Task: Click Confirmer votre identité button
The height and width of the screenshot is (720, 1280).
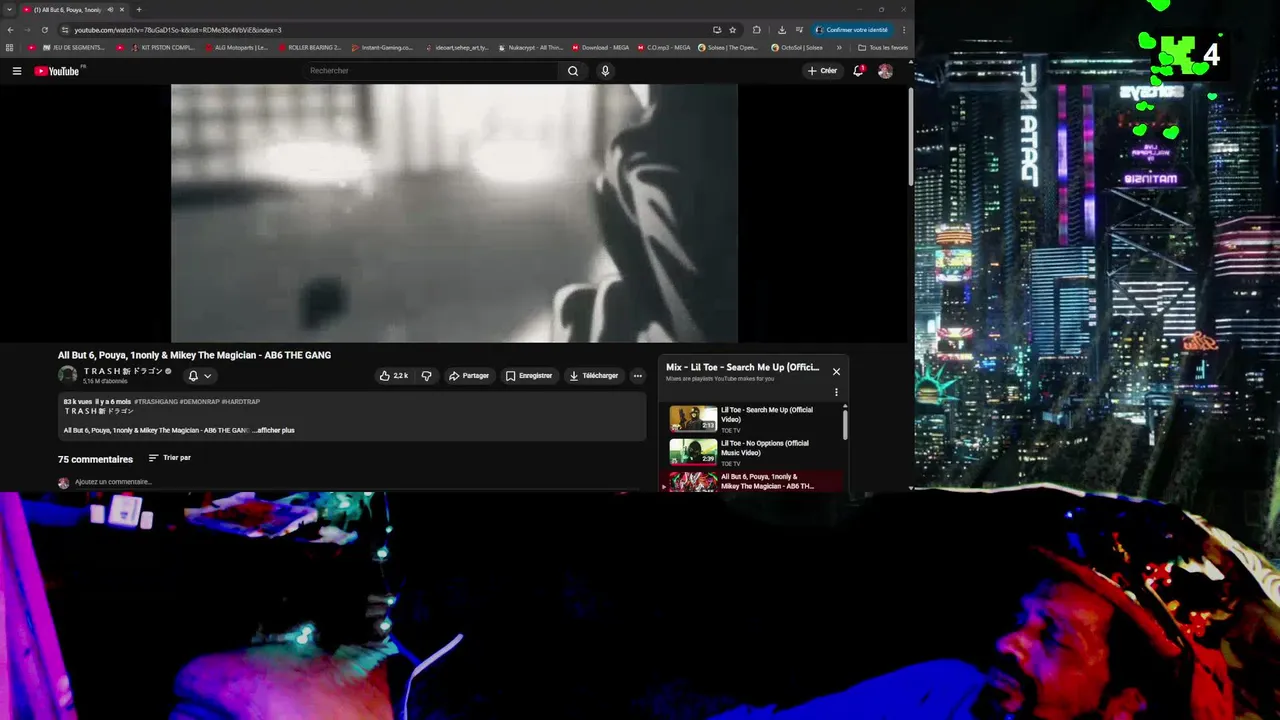Action: tap(852, 30)
